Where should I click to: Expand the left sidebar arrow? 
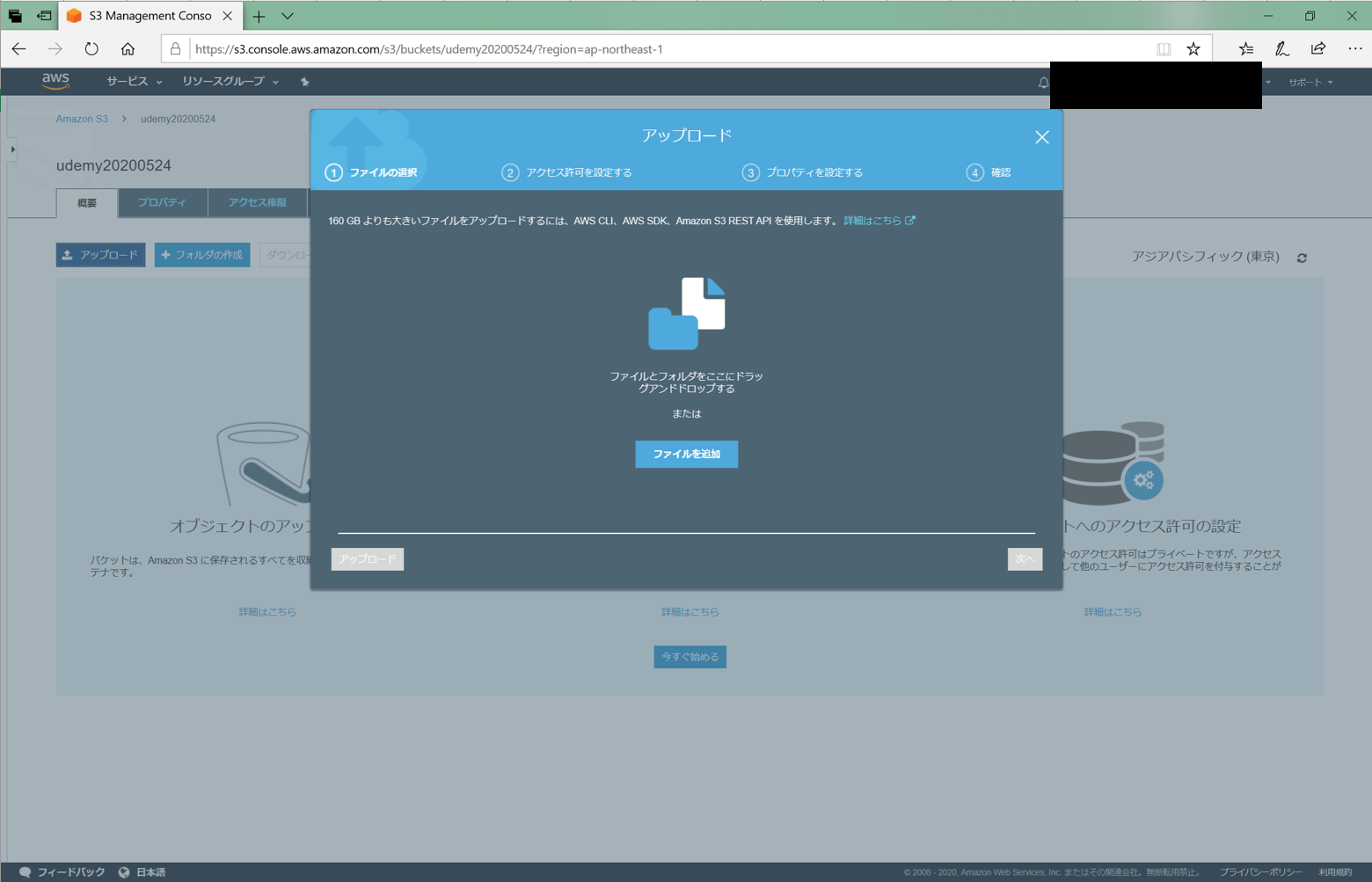(x=12, y=149)
